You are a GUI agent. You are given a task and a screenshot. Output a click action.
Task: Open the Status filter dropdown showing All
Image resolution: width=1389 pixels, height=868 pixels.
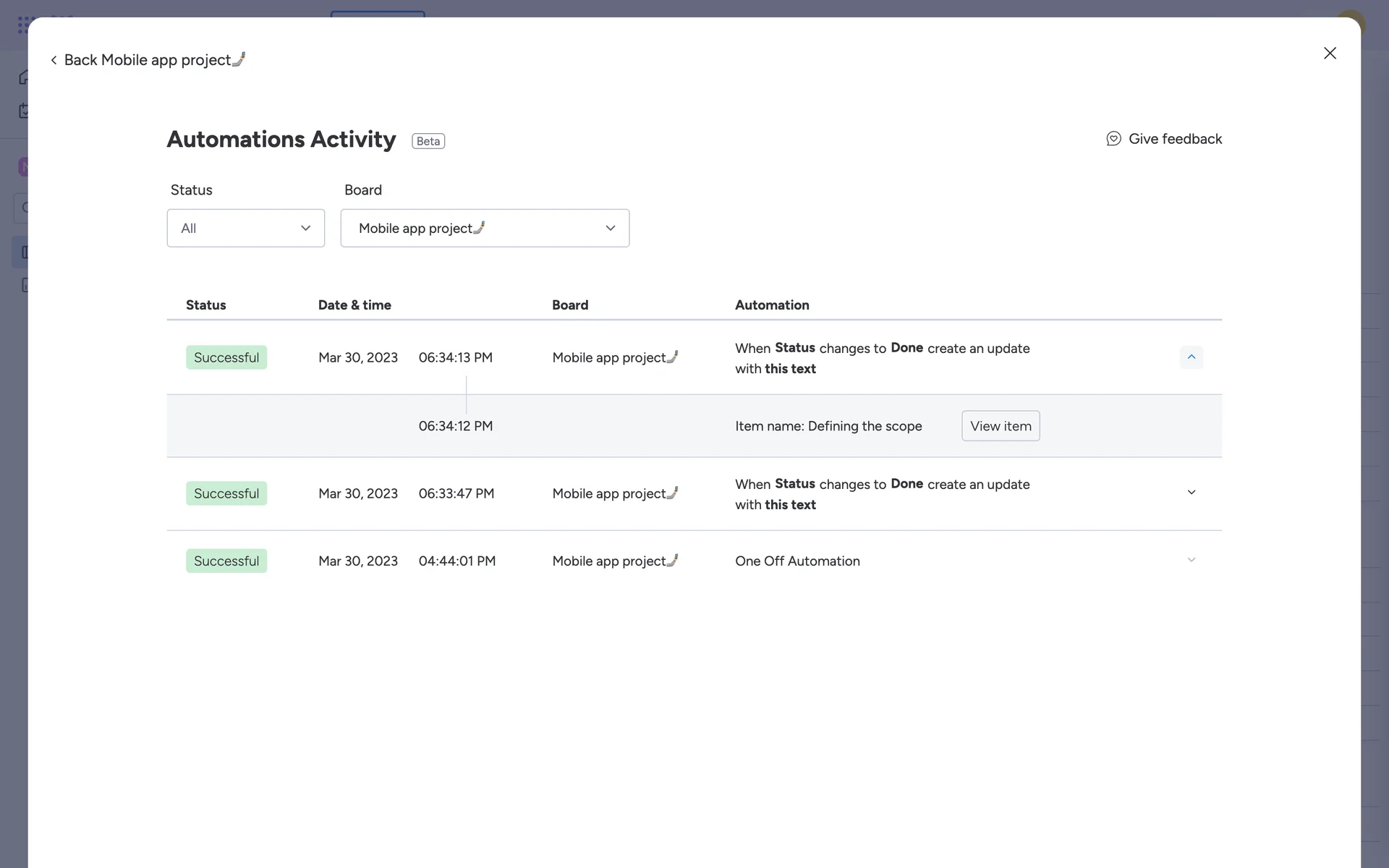(245, 229)
